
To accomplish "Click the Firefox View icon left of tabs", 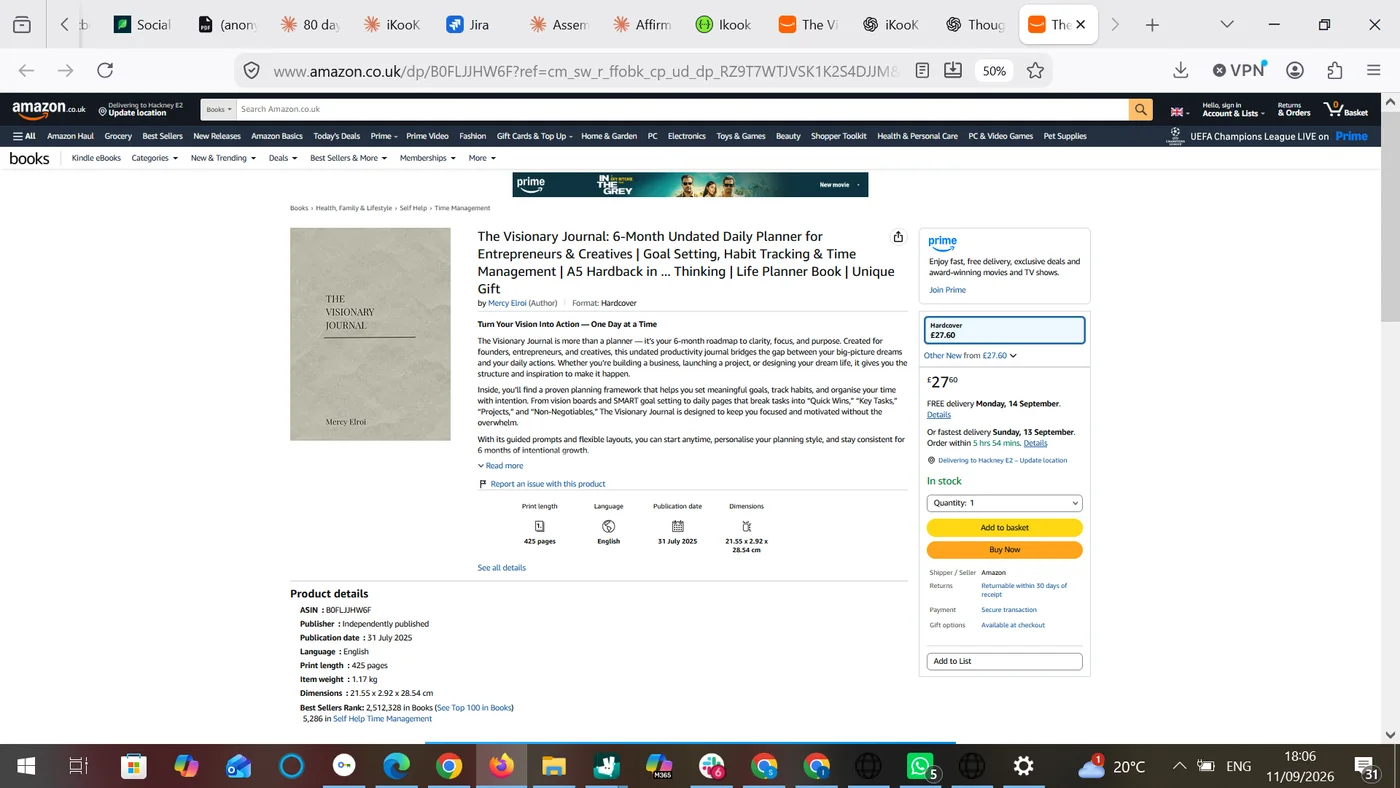I will coord(22,25).
